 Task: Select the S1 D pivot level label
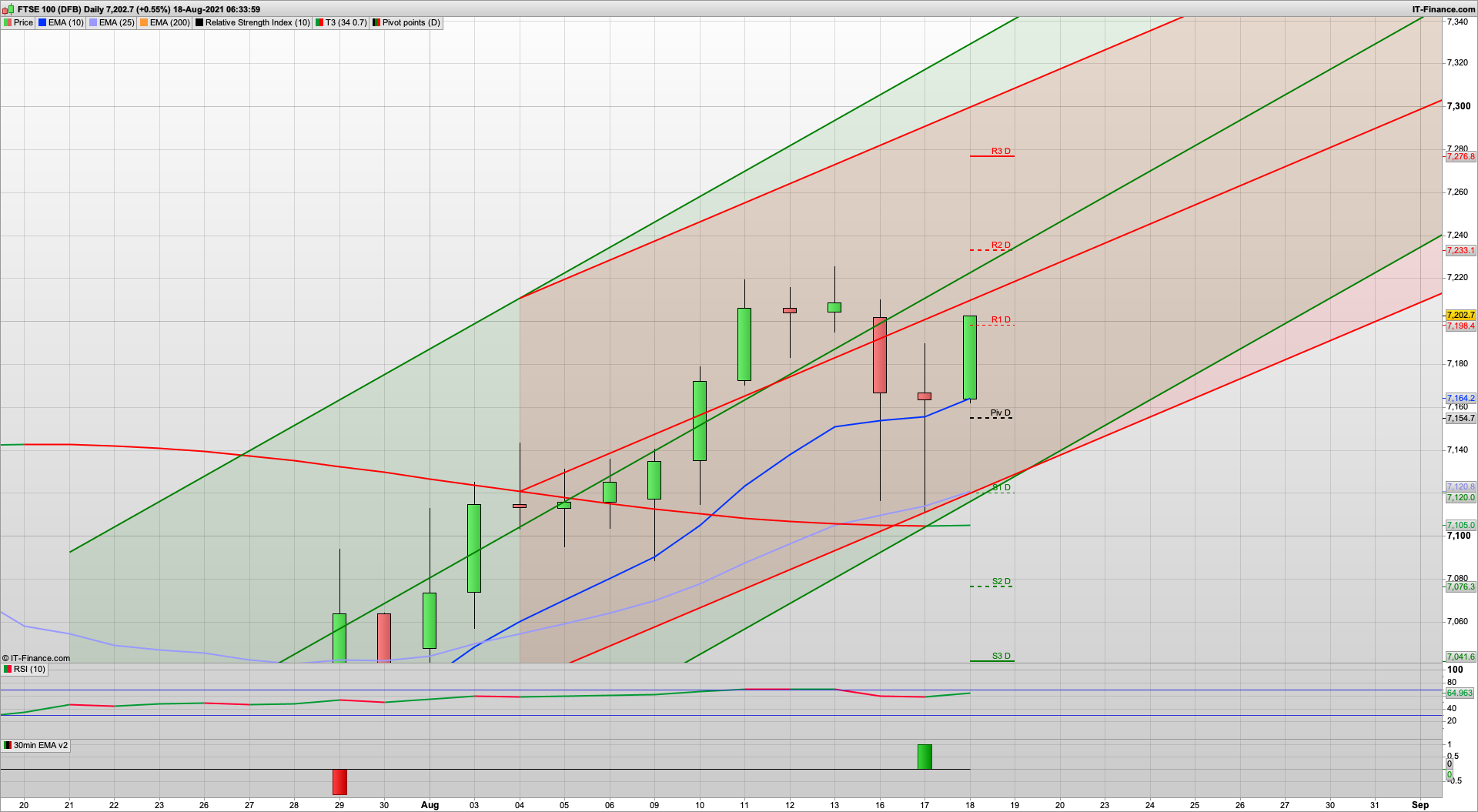(x=1001, y=487)
